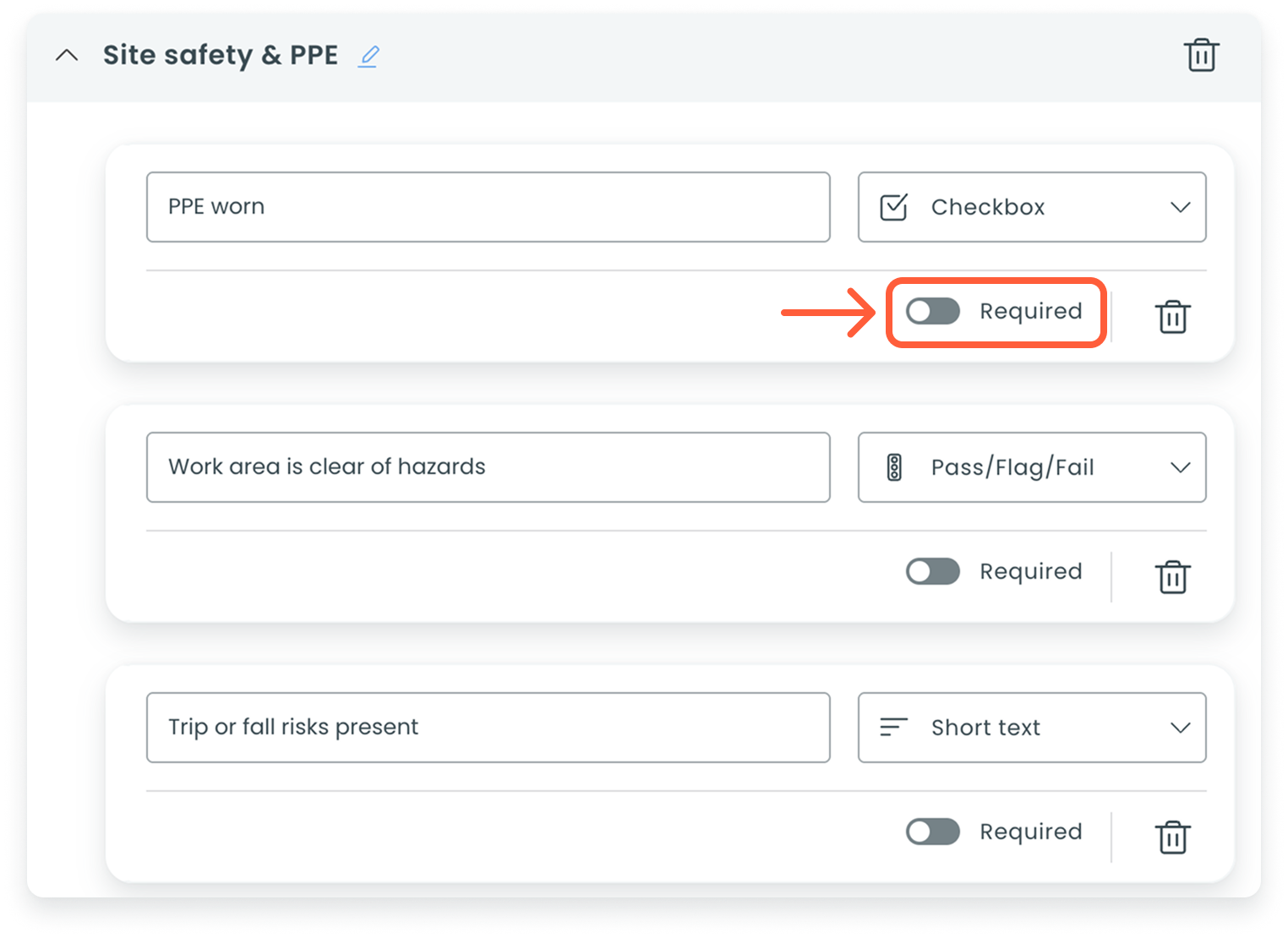1288x938 pixels.
Task: Open the Checkbox type dropdown
Action: pos(1180,207)
